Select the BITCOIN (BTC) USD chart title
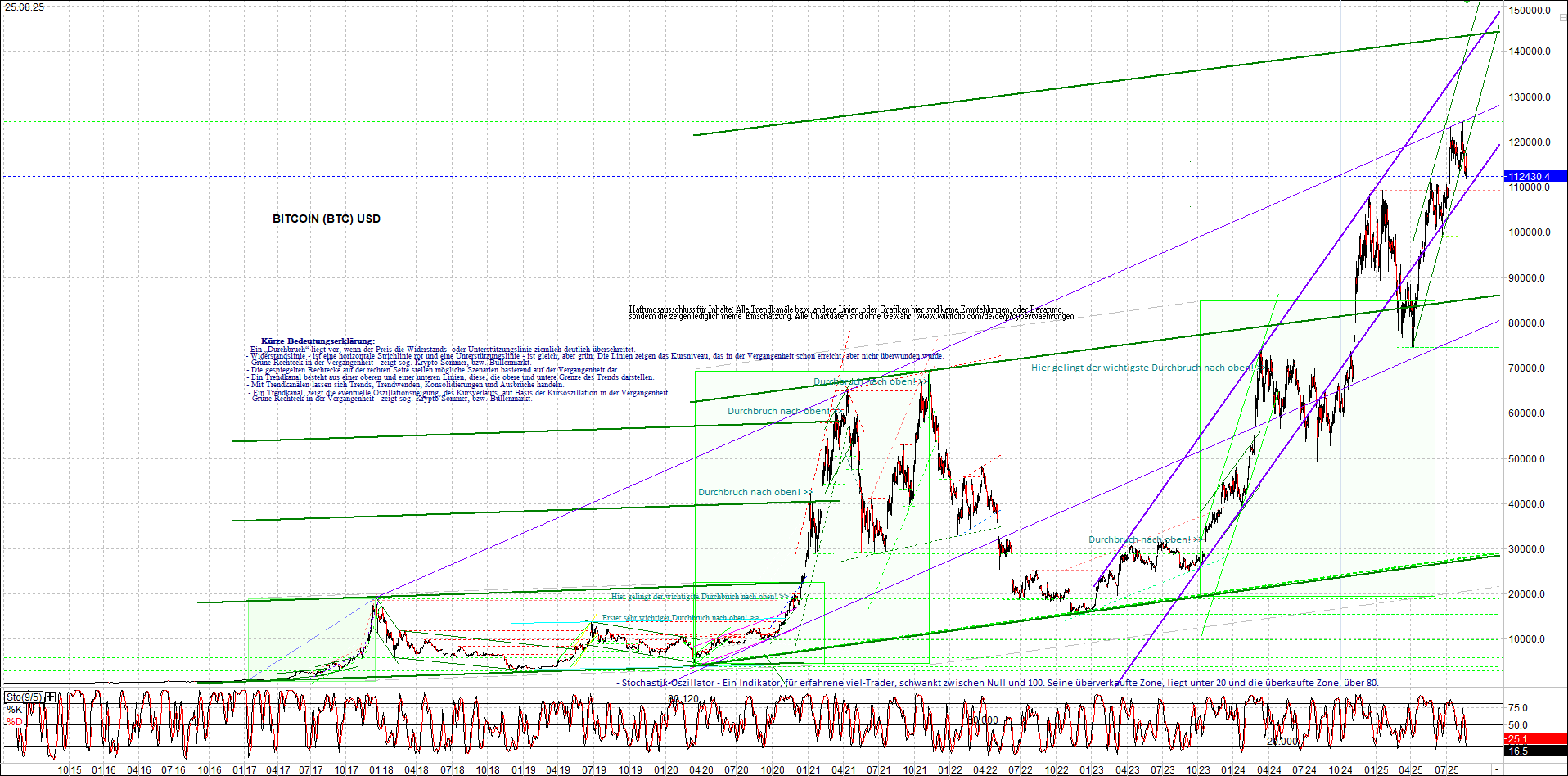The image size is (1568, 776). tap(326, 219)
